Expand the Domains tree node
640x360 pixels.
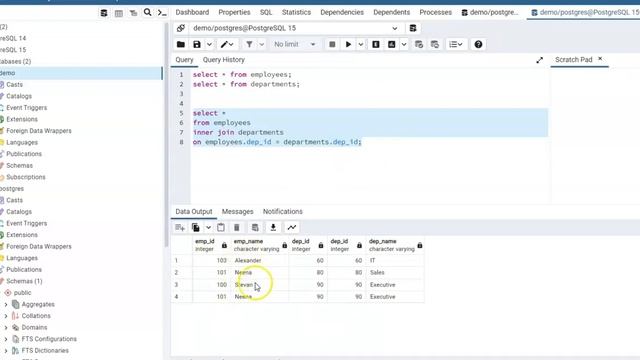6,327
